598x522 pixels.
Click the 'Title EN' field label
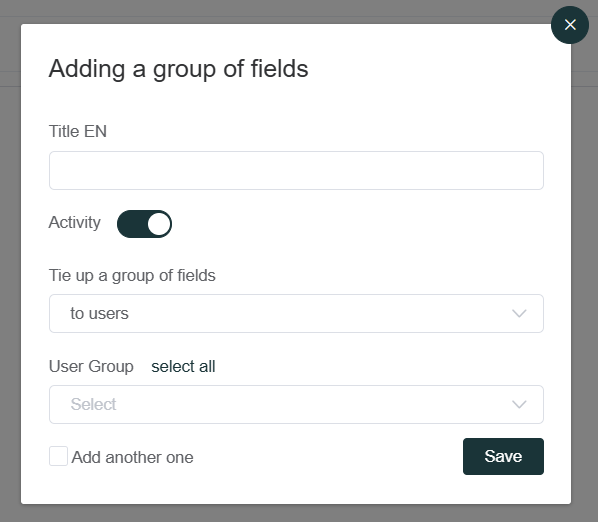78,131
